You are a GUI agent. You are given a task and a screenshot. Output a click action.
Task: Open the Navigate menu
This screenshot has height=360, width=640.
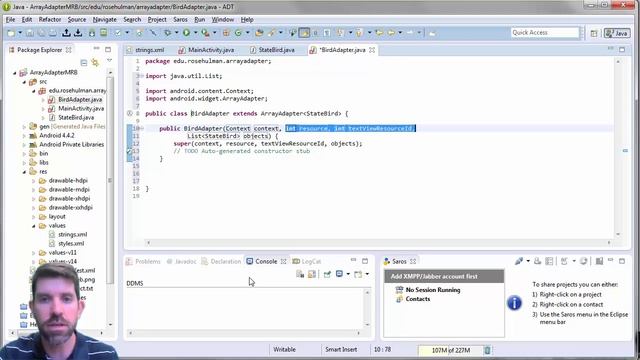click(x=104, y=20)
